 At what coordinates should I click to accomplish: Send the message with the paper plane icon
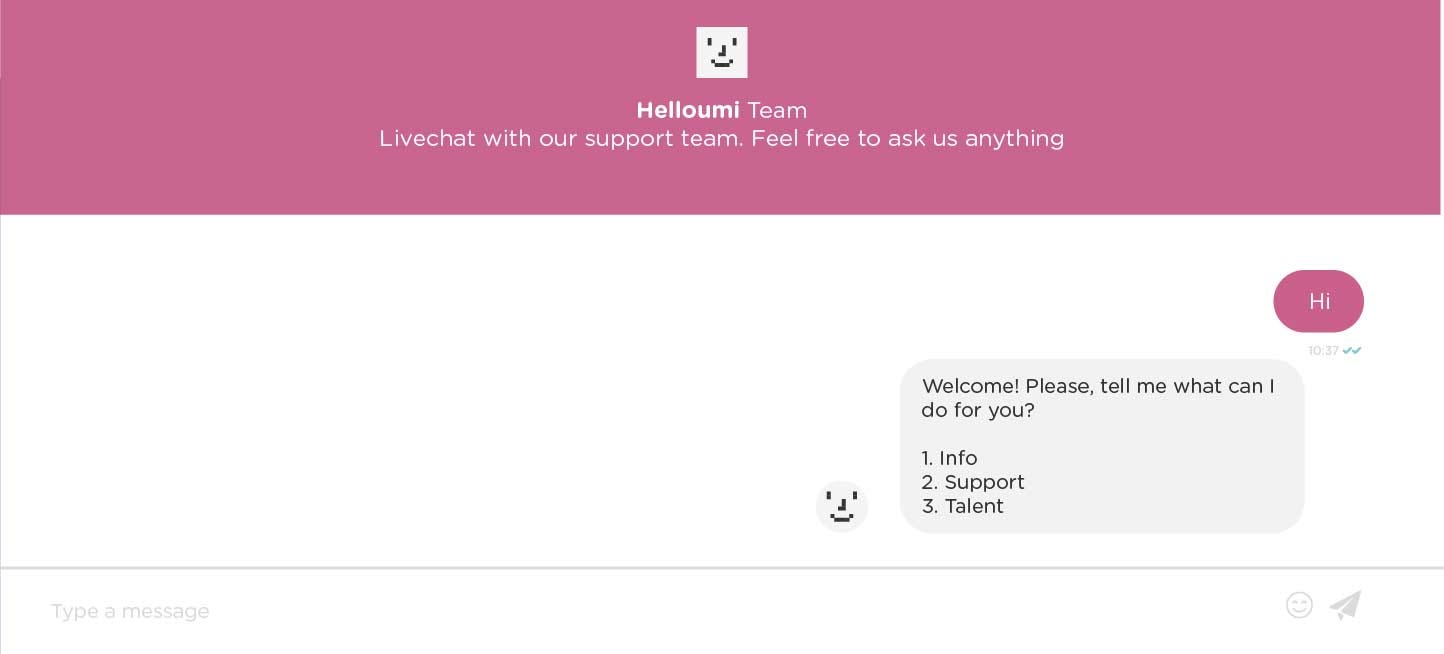(x=1345, y=605)
